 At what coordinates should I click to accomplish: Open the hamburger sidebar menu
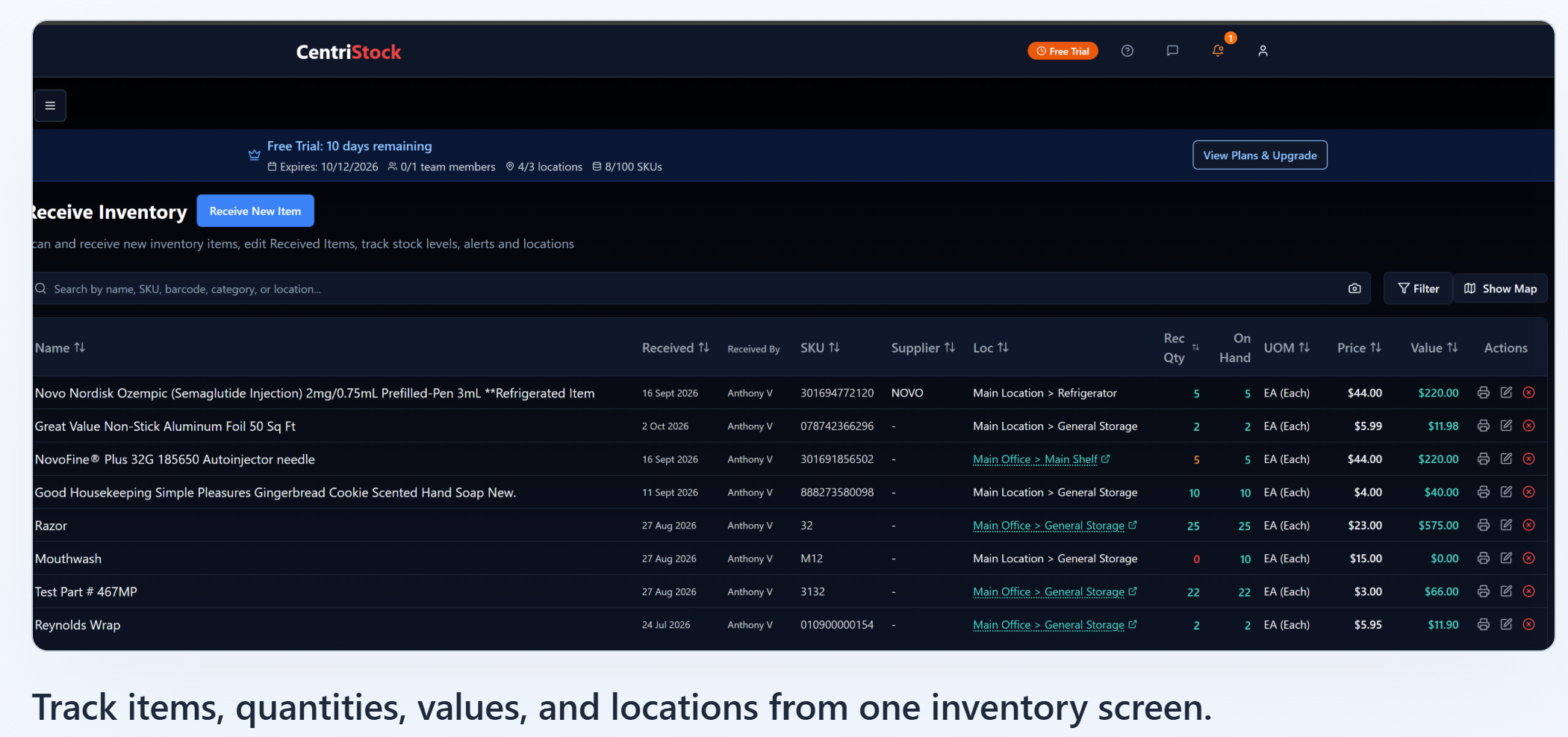(x=50, y=106)
